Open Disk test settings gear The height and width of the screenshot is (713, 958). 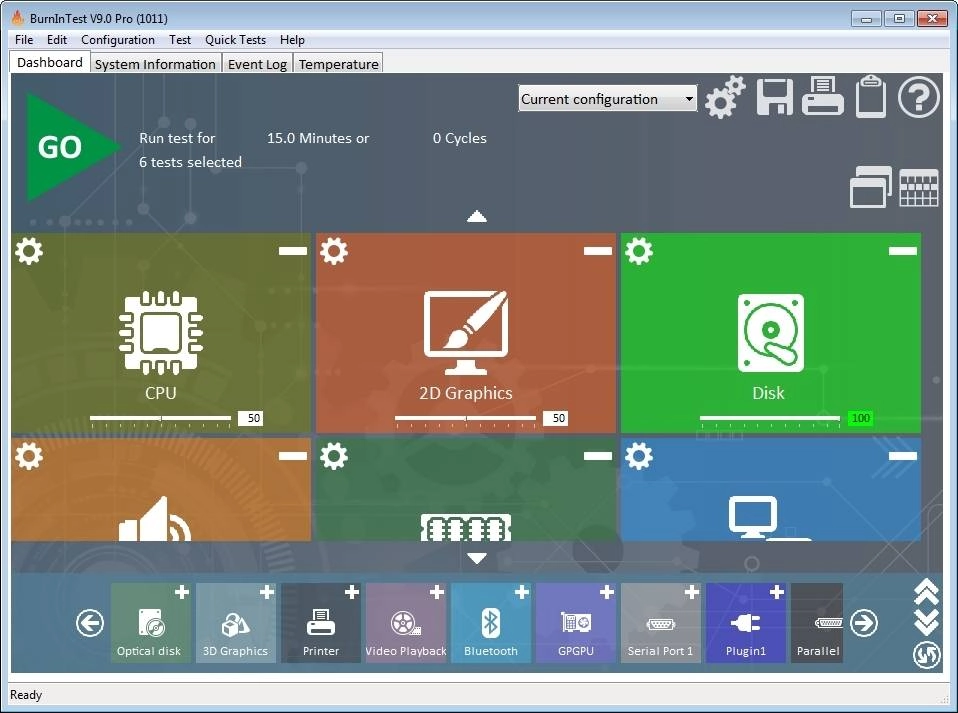point(639,250)
